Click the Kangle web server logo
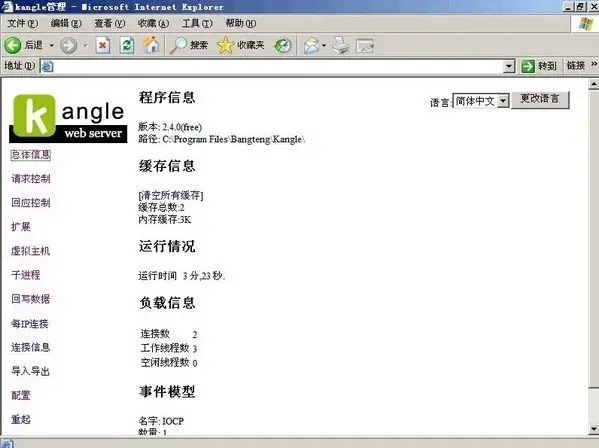The height and width of the screenshot is (448, 599). 68,118
